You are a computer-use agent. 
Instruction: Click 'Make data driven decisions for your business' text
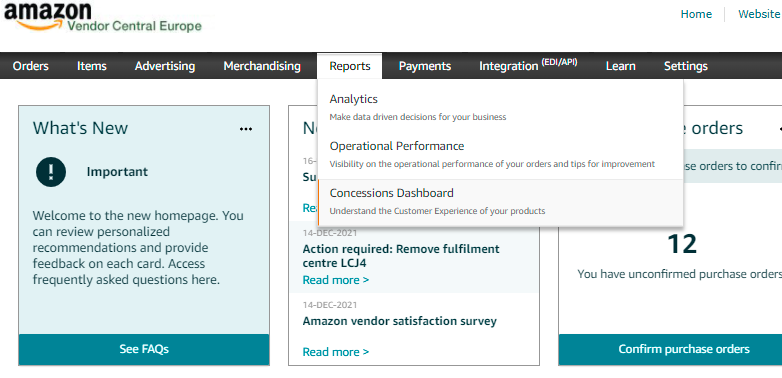coord(418,117)
